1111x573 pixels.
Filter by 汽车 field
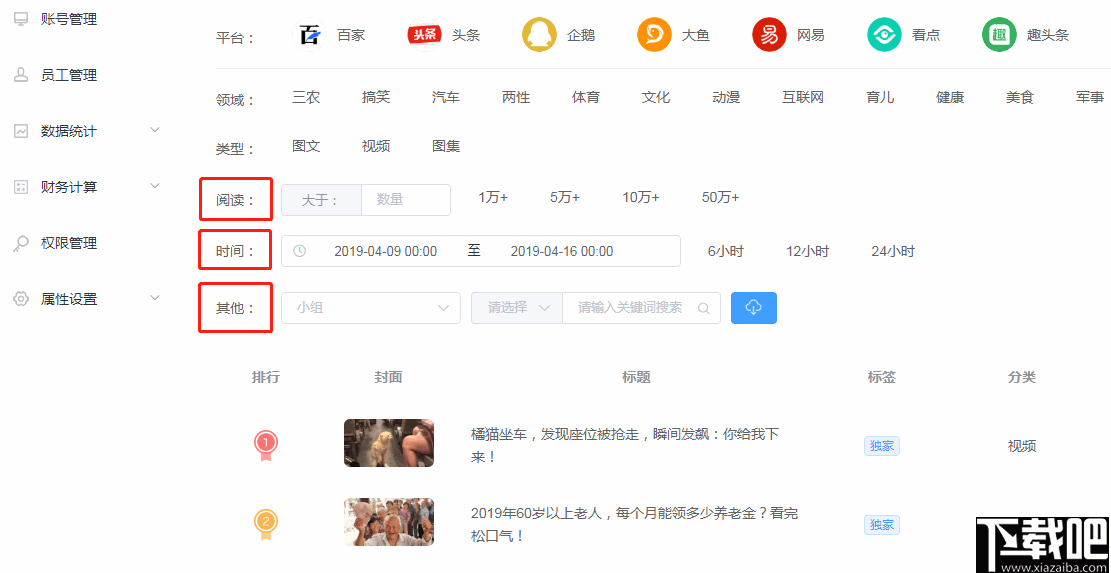tap(446, 97)
